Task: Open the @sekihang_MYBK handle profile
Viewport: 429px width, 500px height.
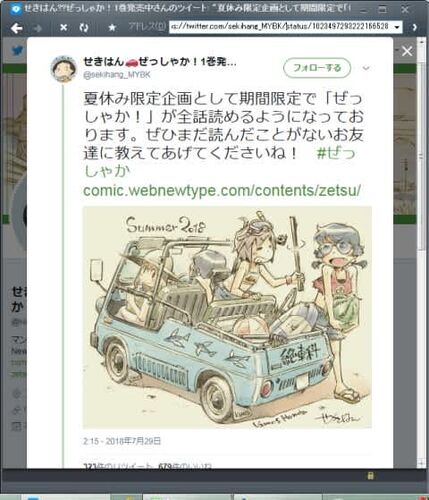Action: tap(117, 75)
